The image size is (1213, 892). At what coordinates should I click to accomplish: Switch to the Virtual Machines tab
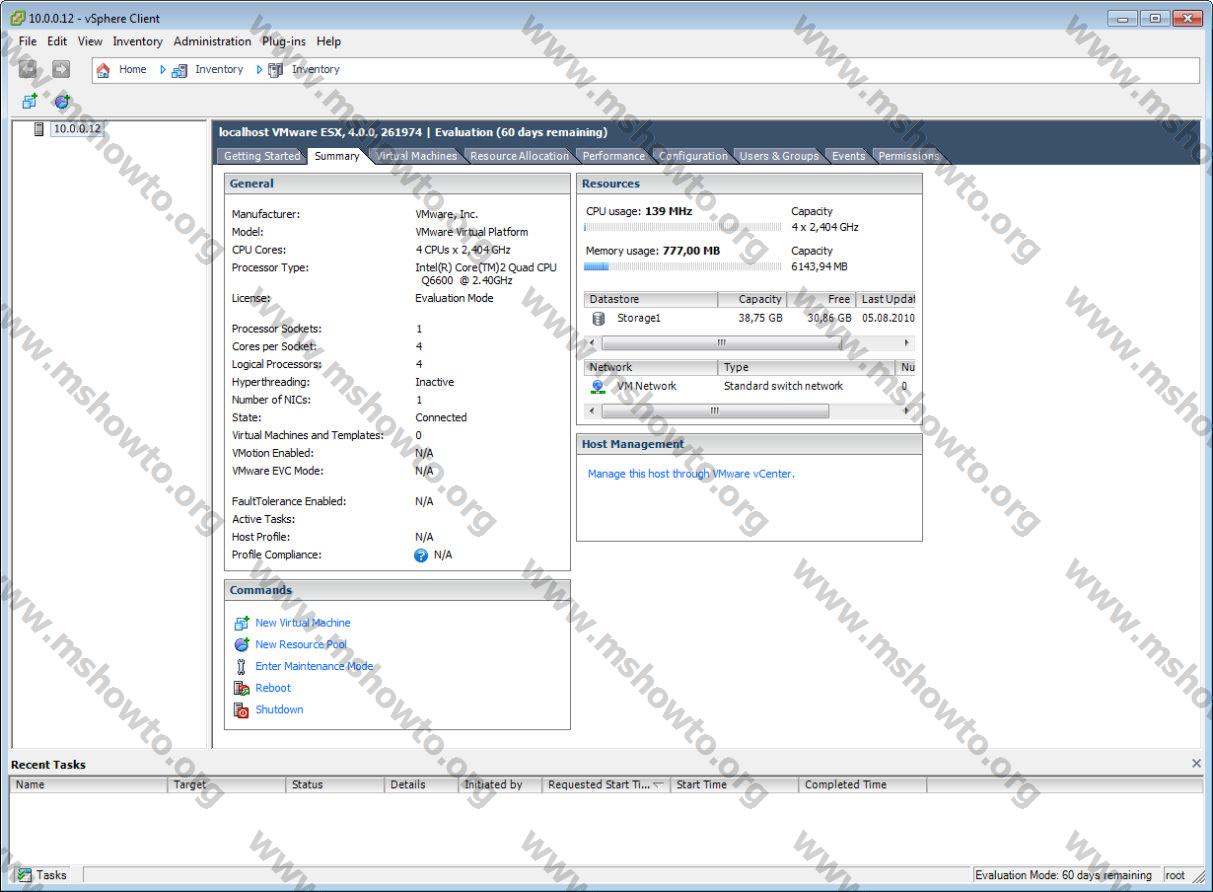click(416, 156)
